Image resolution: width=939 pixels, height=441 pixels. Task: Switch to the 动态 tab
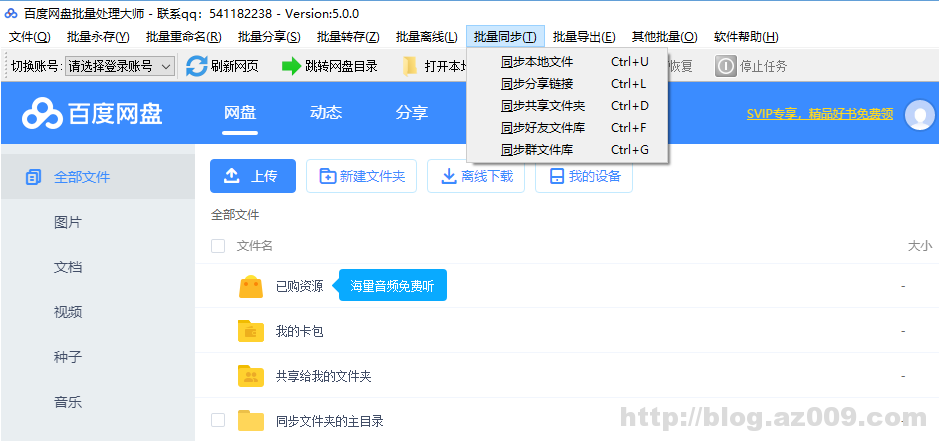[x=326, y=113]
